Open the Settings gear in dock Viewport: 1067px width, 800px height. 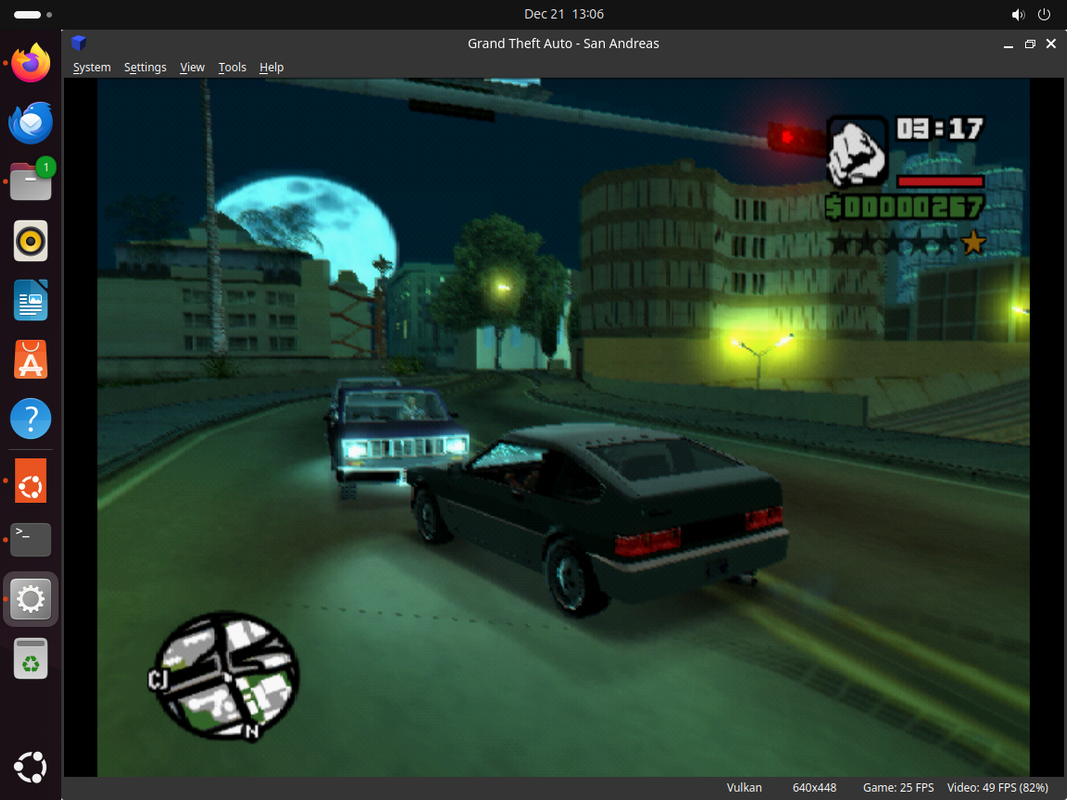pos(31,599)
